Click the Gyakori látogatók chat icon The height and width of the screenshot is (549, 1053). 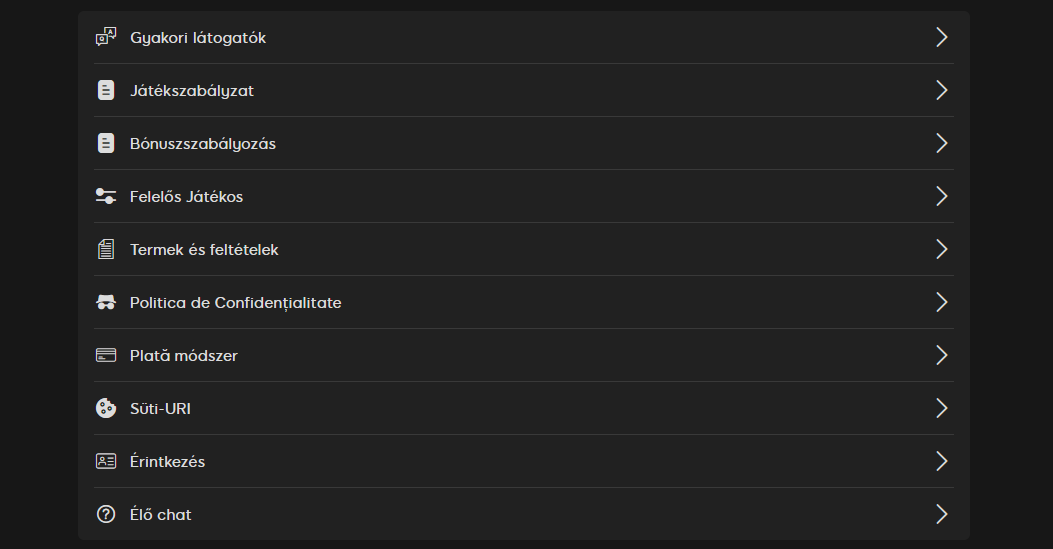[106, 38]
